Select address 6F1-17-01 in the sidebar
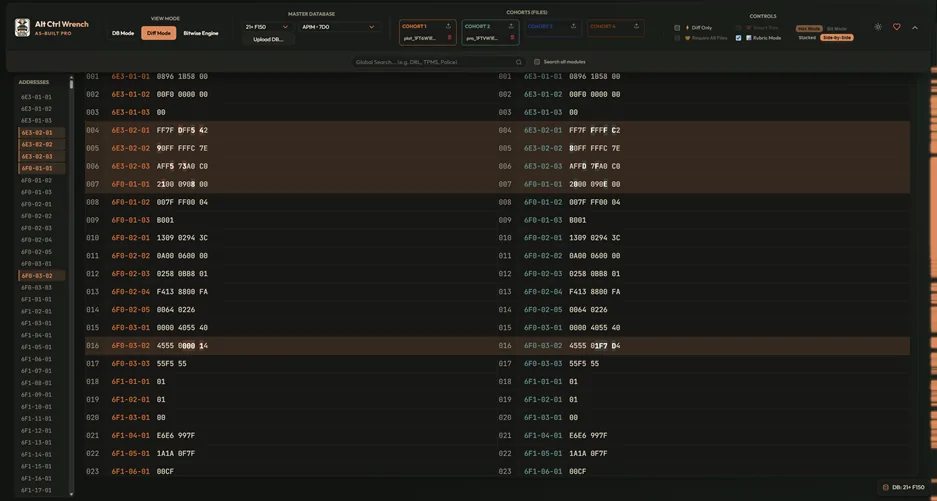Viewport: 937px width, 501px height. (x=36, y=490)
